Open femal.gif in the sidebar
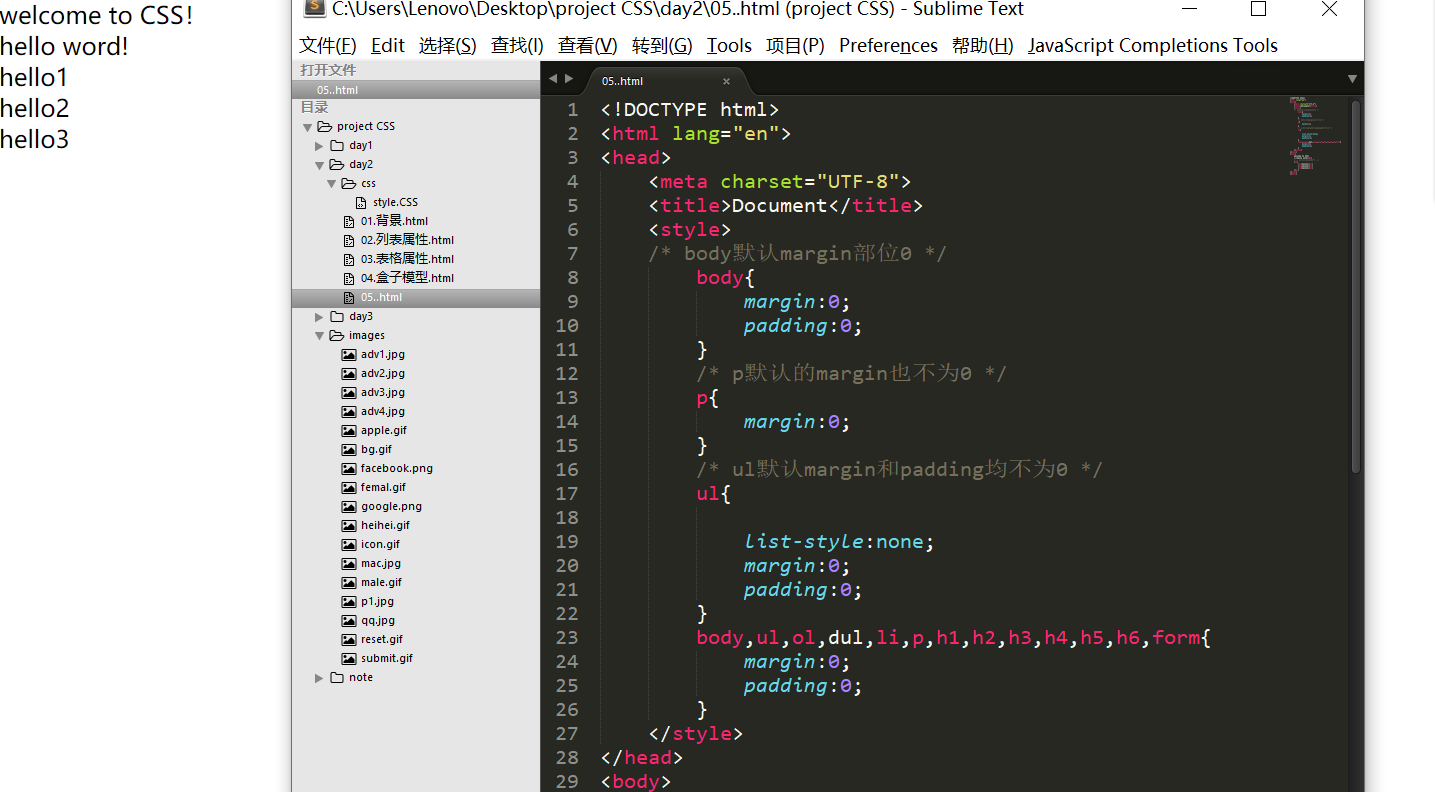Screen dimensions: 1435x792 click(383, 488)
